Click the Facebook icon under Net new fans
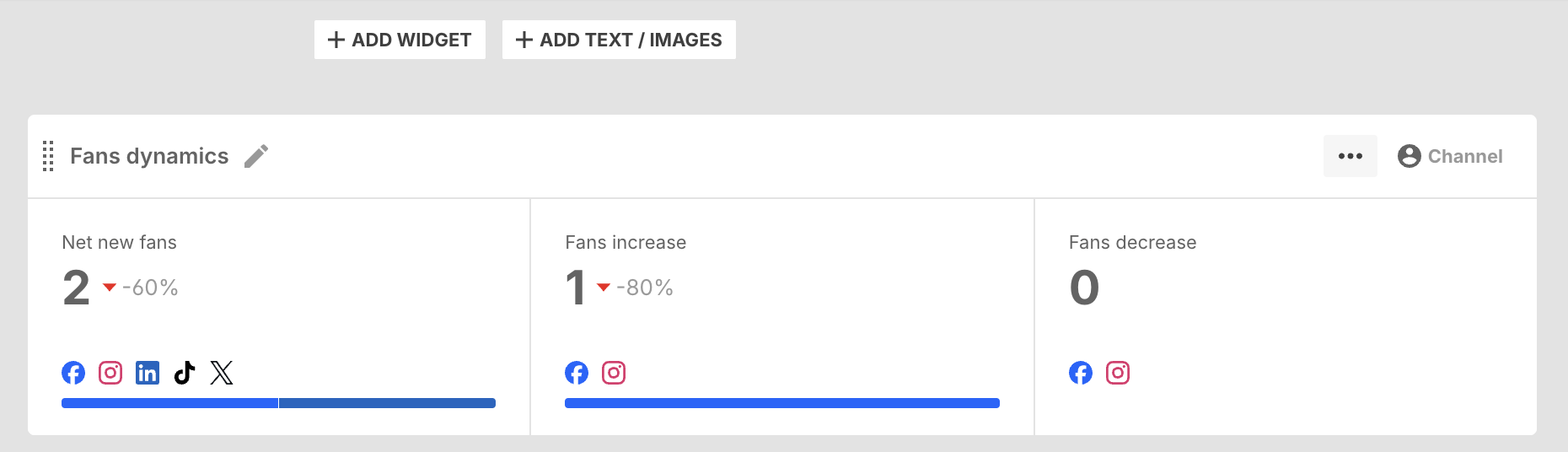1568x452 pixels. (73, 373)
